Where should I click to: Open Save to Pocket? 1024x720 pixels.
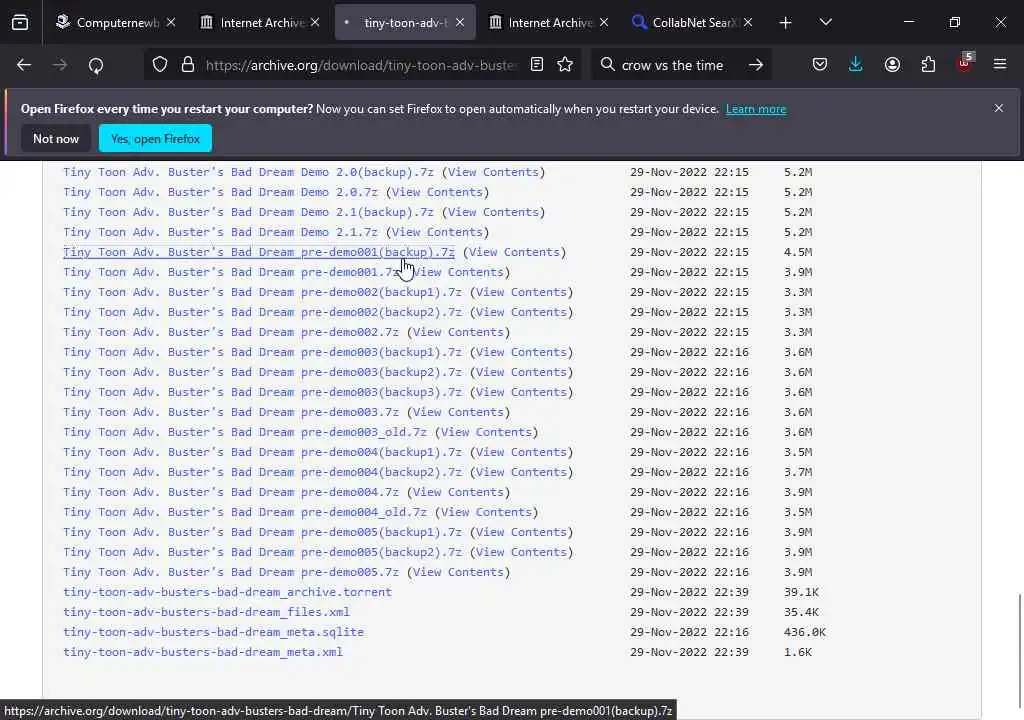820,65
